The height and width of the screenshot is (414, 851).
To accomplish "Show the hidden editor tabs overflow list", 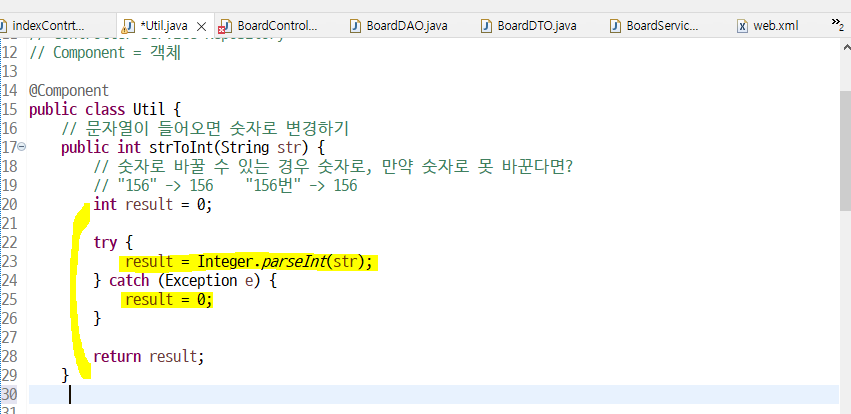I will click(837, 24).
